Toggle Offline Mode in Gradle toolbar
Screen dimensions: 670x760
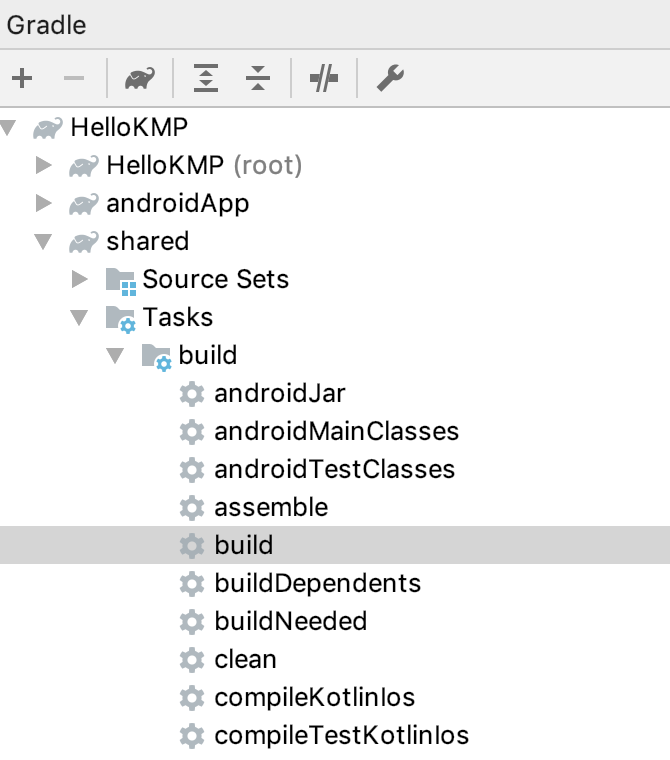[324, 79]
